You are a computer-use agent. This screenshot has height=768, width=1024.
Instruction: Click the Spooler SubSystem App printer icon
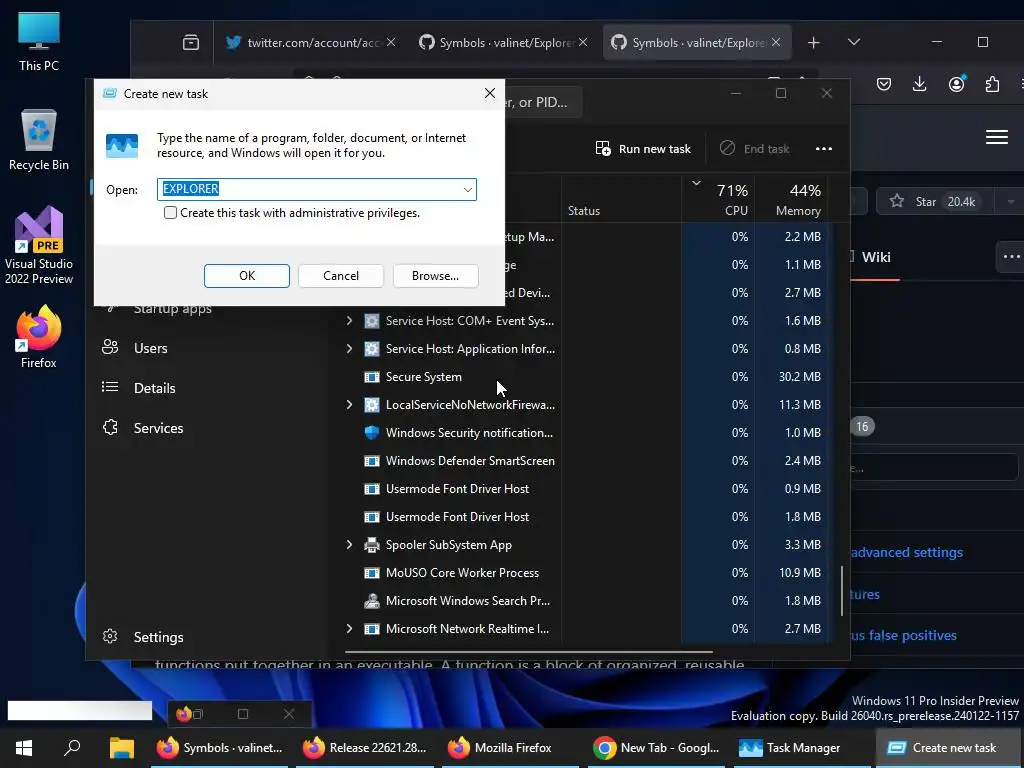(372, 545)
